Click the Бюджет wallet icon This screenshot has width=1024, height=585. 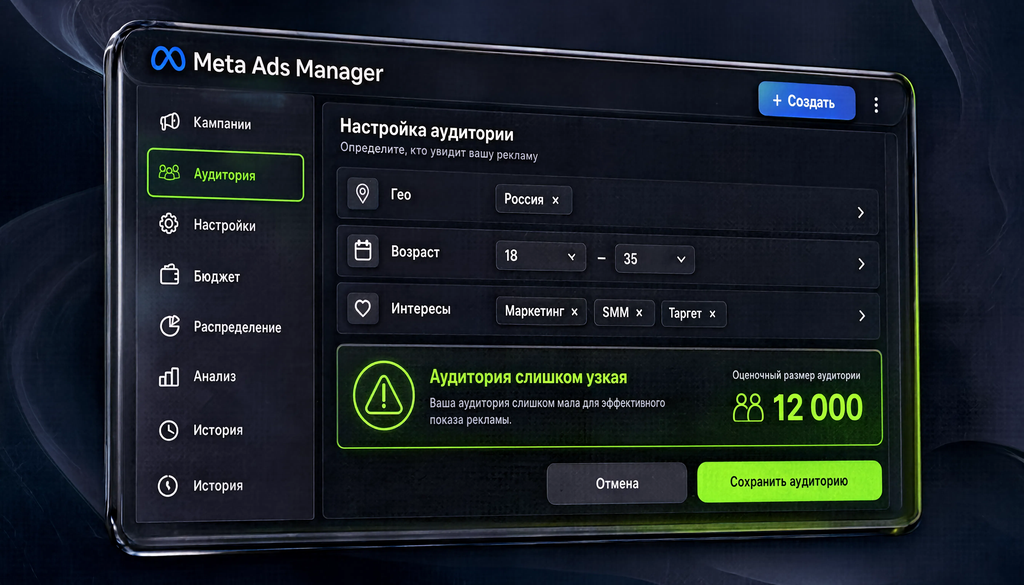click(x=170, y=274)
